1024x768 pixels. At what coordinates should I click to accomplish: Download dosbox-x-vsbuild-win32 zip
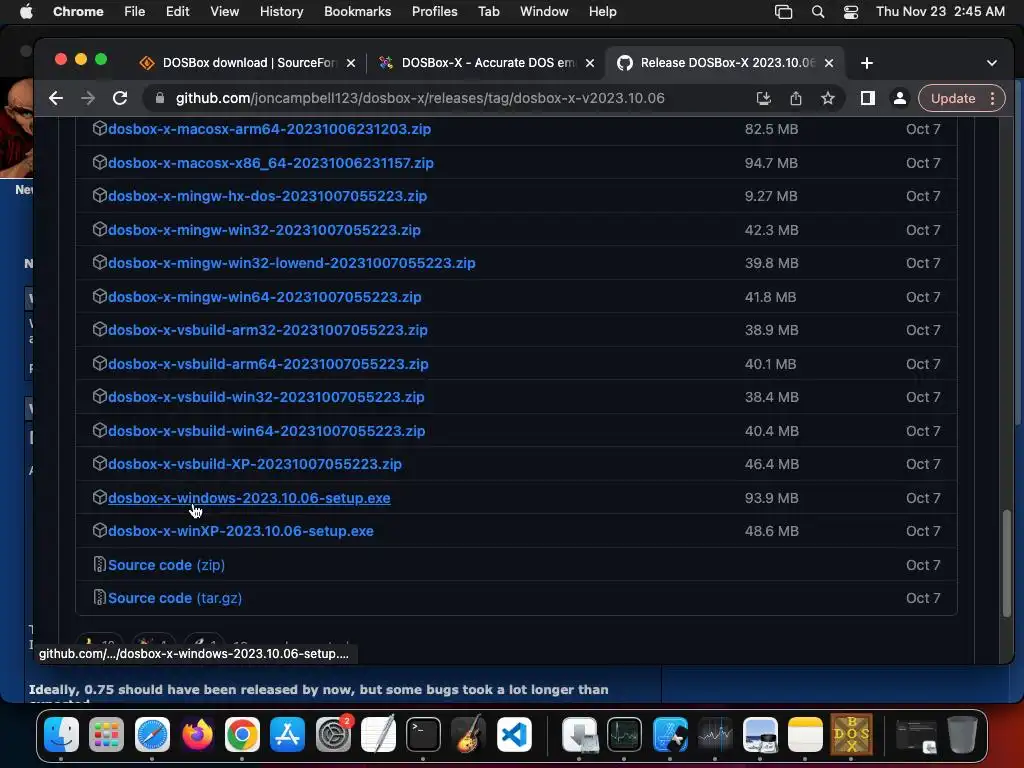coord(266,397)
